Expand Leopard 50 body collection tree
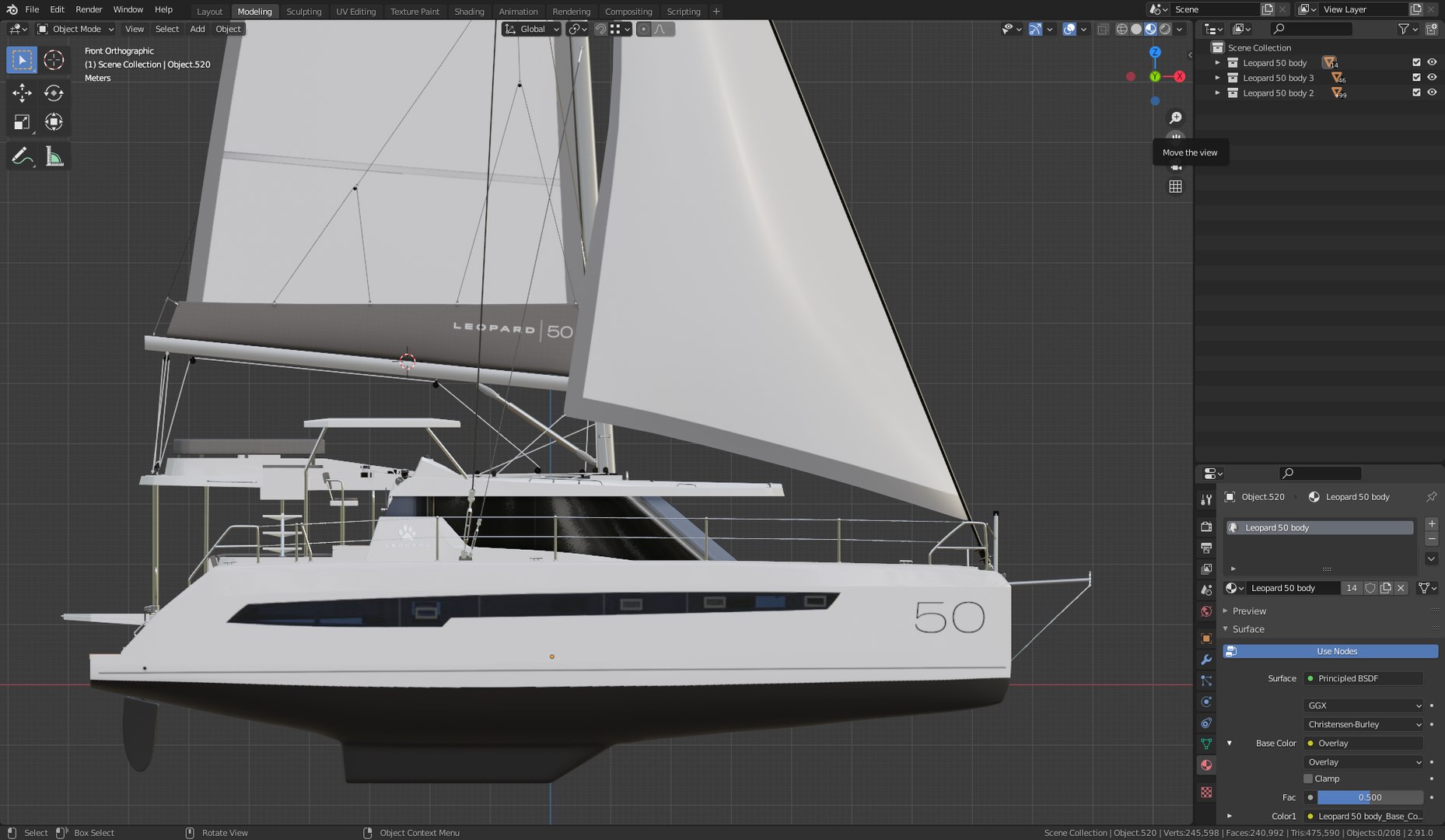This screenshot has width=1445, height=840. click(x=1218, y=63)
